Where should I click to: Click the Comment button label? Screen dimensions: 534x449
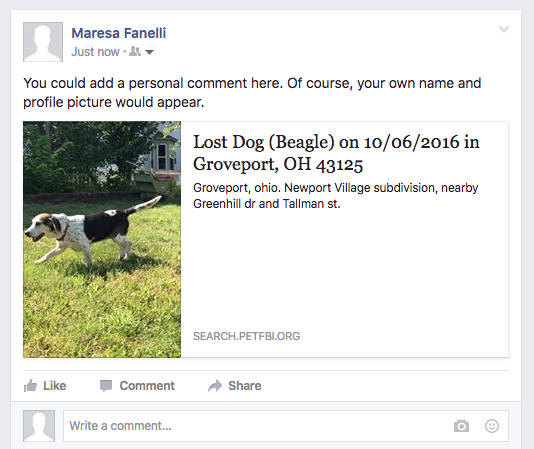pos(147,386)
